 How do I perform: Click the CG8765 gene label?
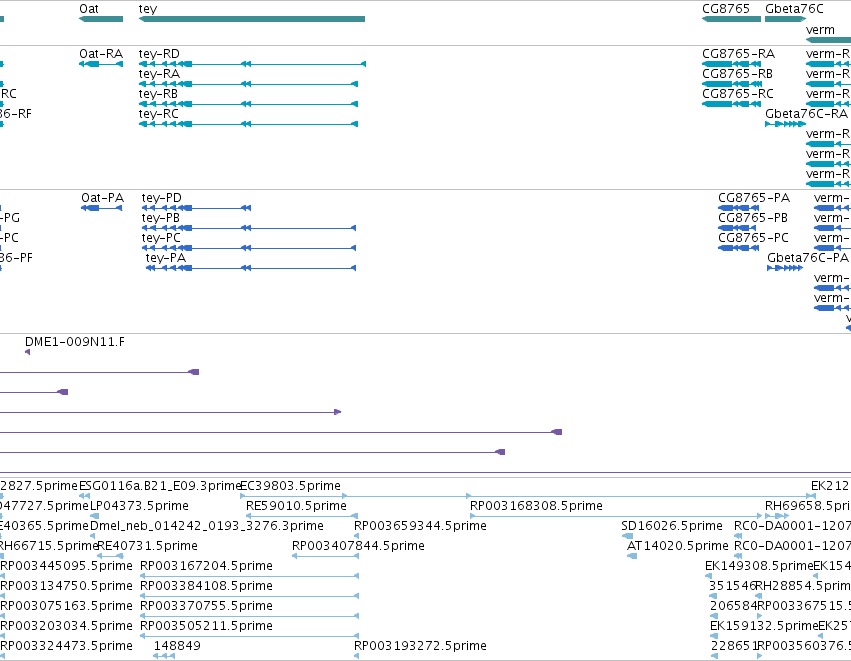(x=726, y=9)
